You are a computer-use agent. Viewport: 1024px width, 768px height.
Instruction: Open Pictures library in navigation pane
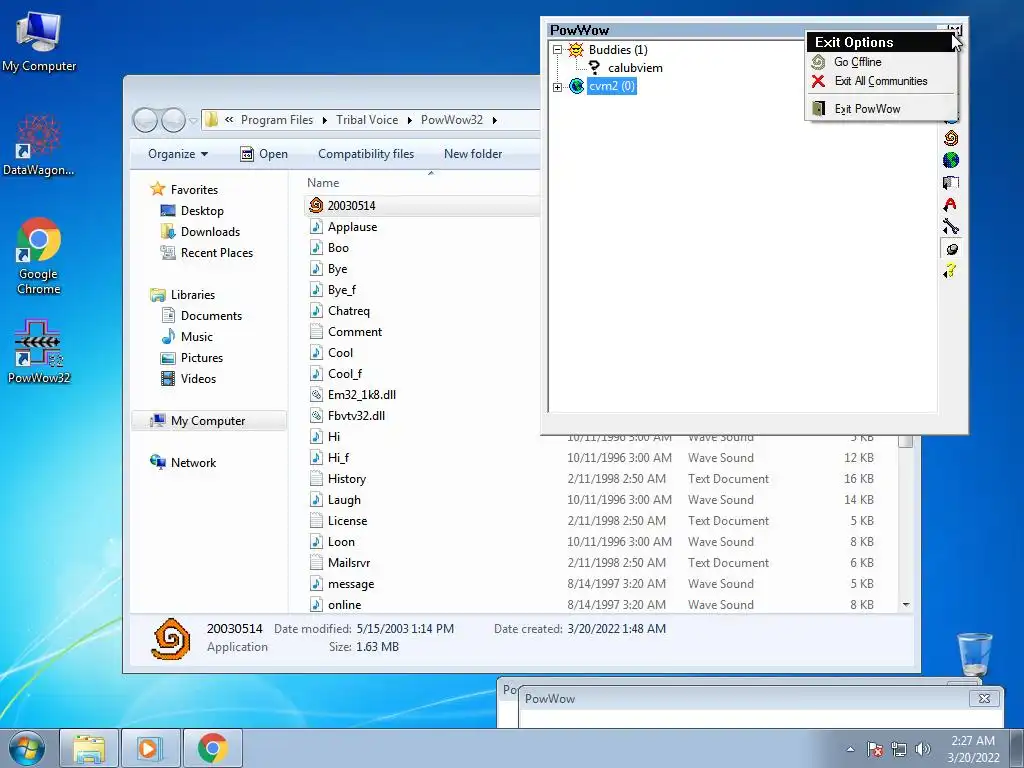(201, 357)
